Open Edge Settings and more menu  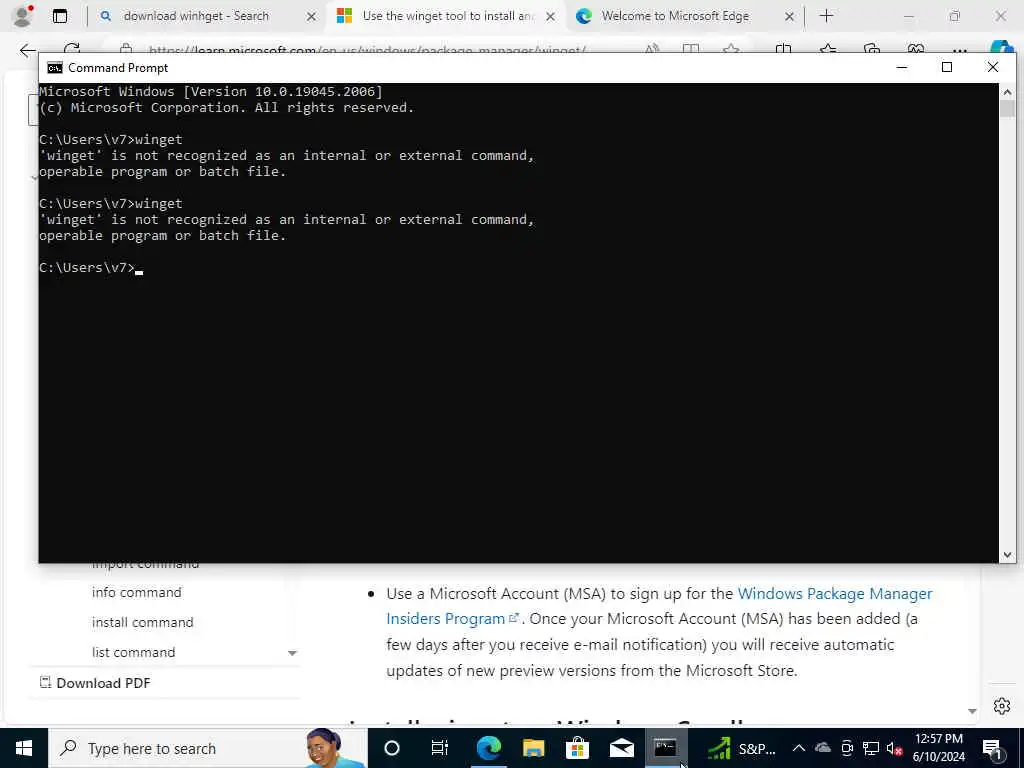(x=959, y=50)
